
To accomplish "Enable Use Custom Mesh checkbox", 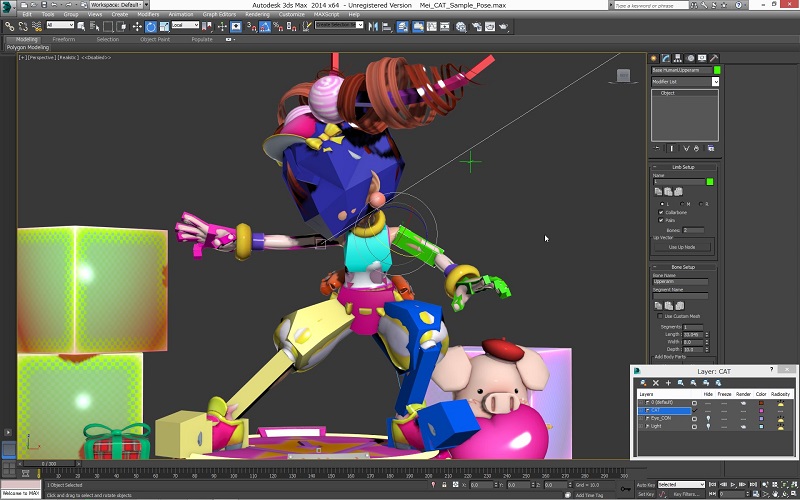I will click(x=661, y=316).
